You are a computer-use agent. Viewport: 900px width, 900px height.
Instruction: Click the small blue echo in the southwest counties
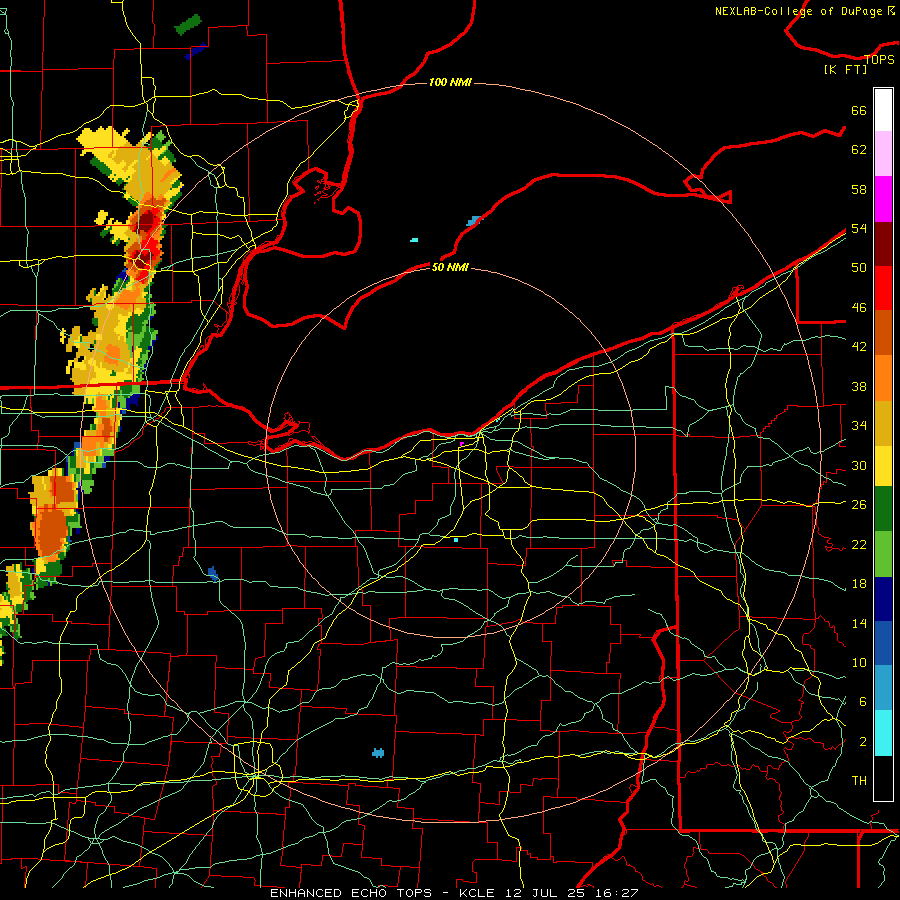[213, 573]
